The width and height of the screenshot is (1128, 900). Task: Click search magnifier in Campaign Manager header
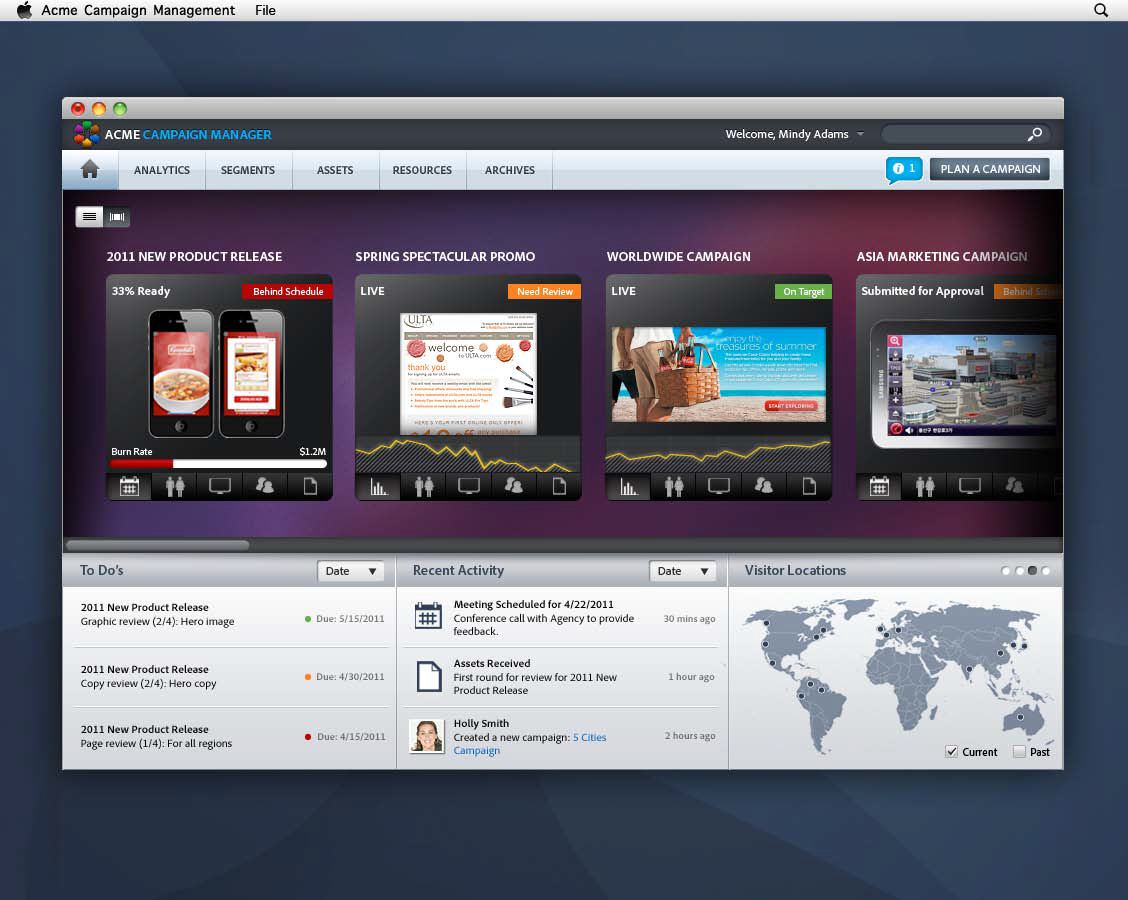pos(1034,135)
